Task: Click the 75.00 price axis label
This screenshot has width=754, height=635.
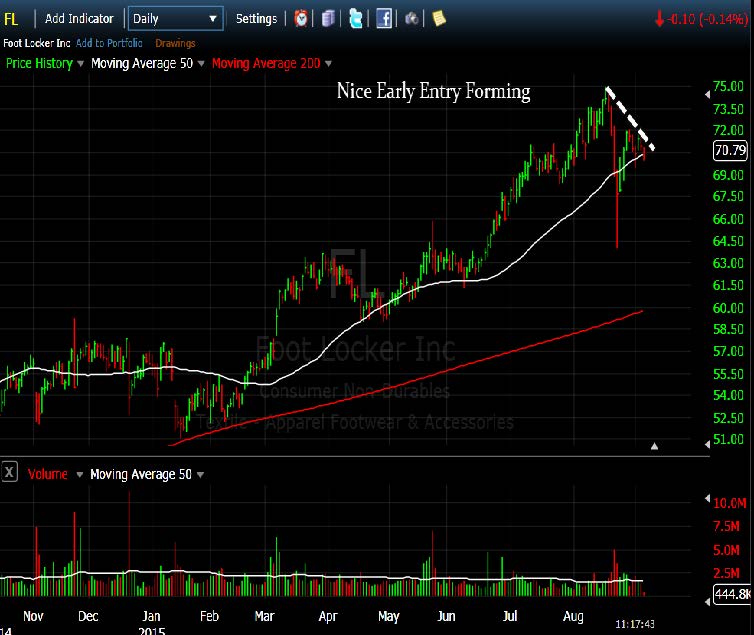Action: pos(728,87)
